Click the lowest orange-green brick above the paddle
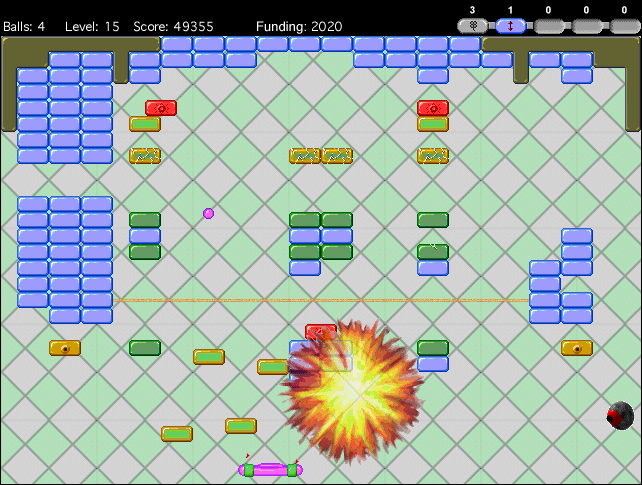Image resolution: width=642 pixels, height=485 pixels. (x=177, y=434)
